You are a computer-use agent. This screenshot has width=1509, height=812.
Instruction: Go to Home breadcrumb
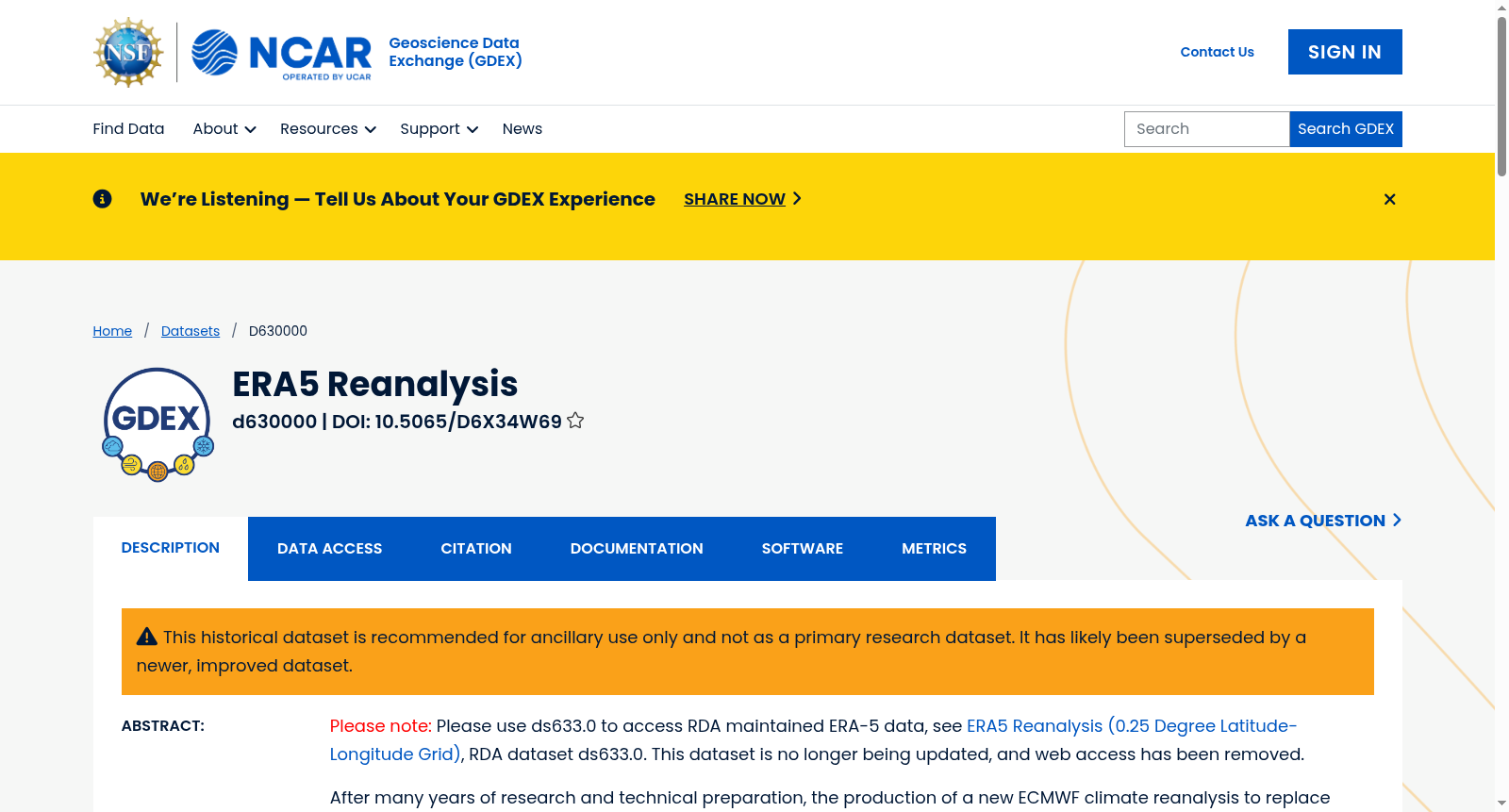coord(112,331)
